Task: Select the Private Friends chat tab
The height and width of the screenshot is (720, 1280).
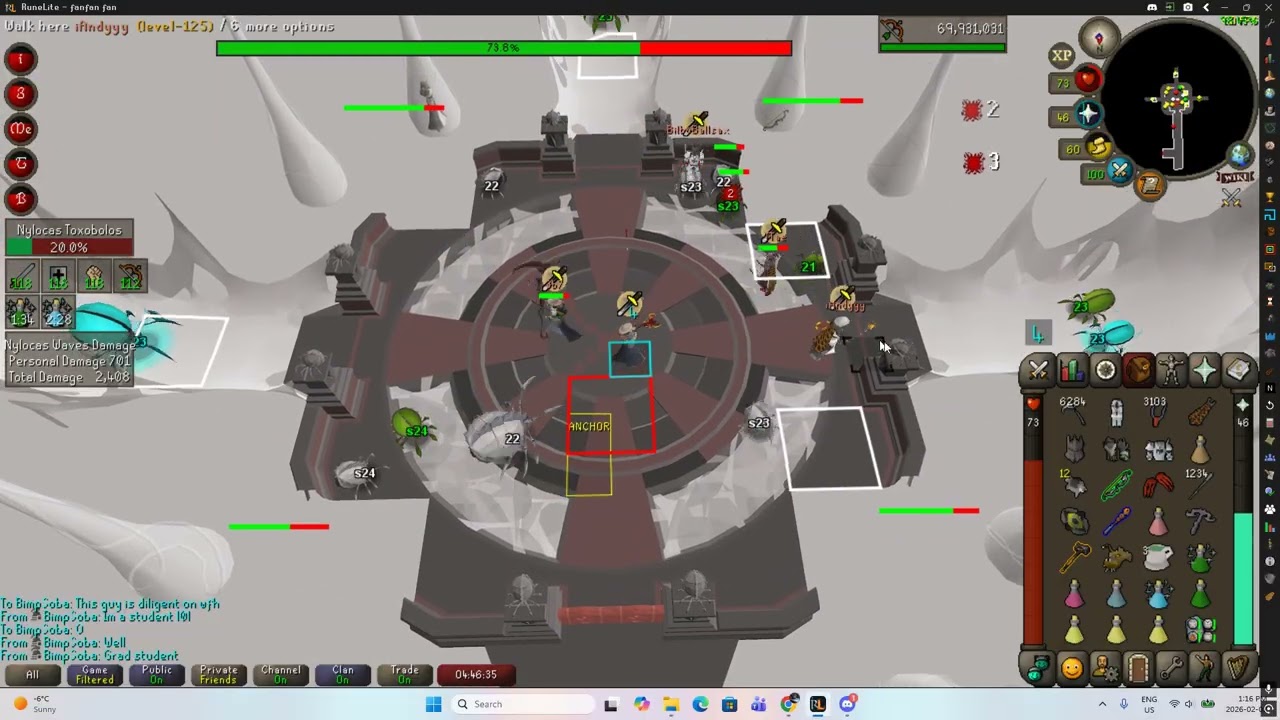Action: coord(219,674)
